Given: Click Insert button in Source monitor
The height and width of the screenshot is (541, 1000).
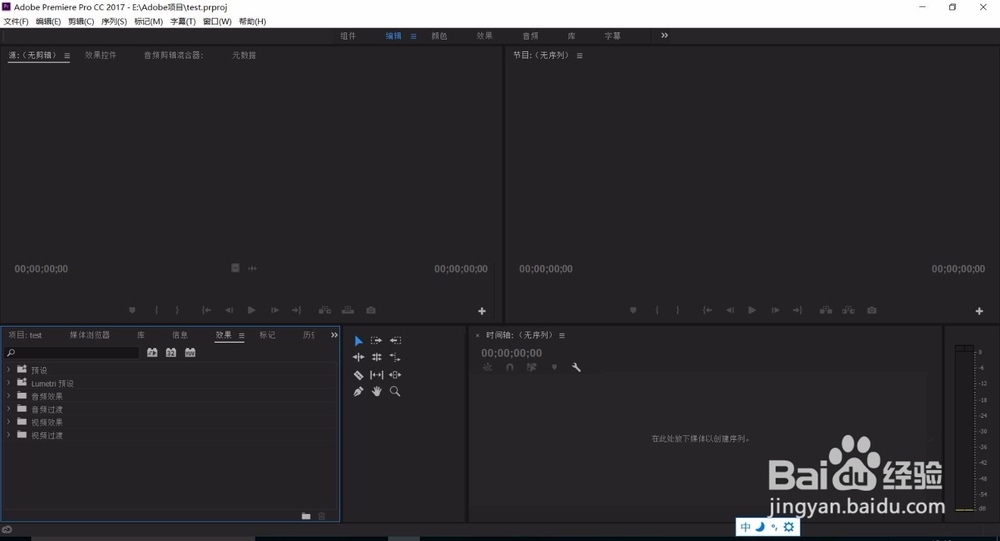Looking at the screenshot, I should (325, 310).
